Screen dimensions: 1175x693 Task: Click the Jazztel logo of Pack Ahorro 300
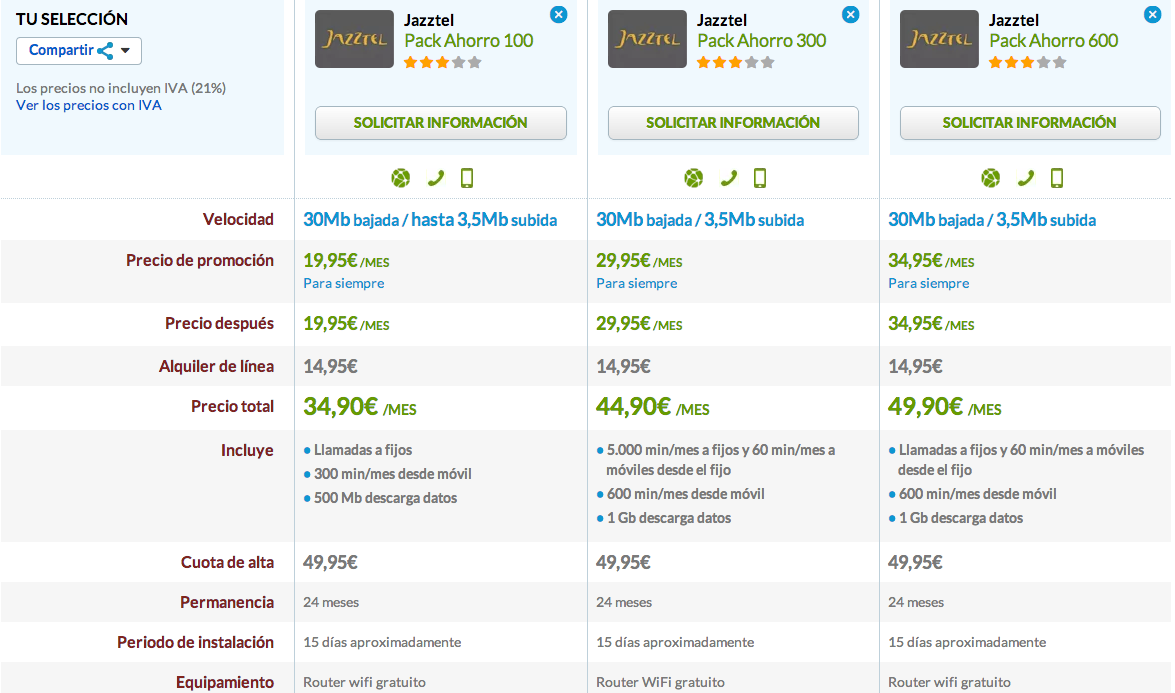click(x=647, y=39)
